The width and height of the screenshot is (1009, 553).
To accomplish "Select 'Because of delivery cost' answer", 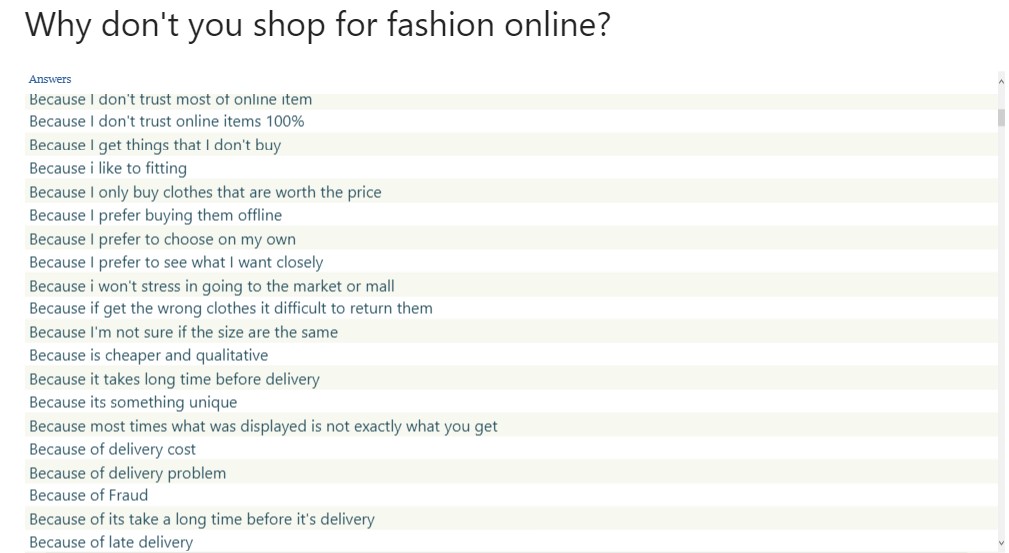I will point(112,449).
